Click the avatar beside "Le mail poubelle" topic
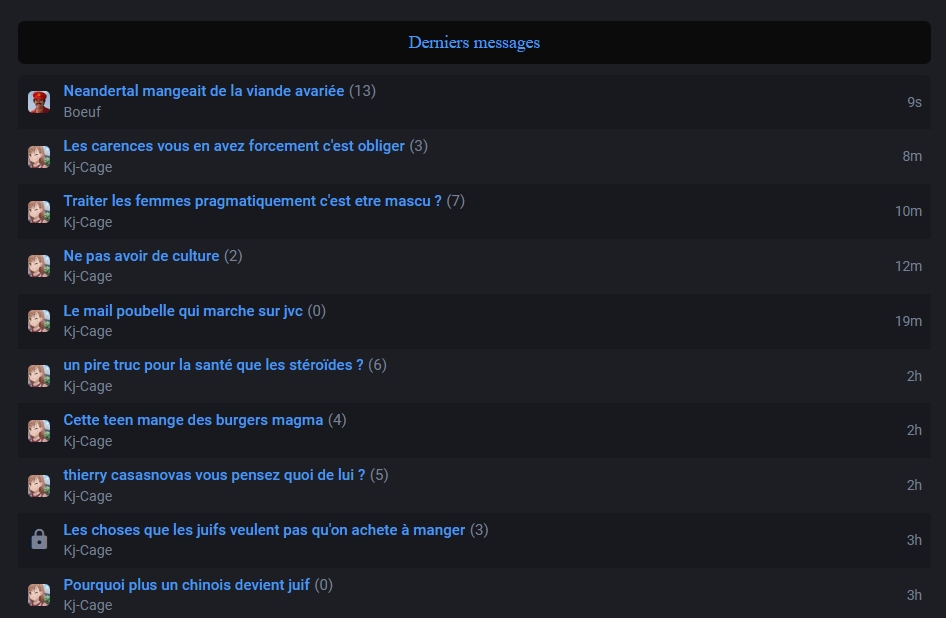The height and width of the screenshot is (618, 946). click(x=39, y=321)
